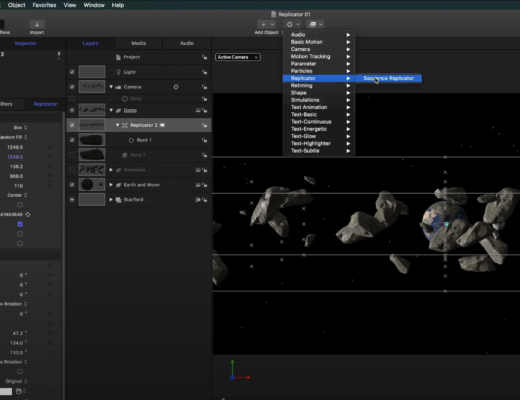Open the Active Camera dropdown
520x400 pixels.
pos(238,57)
